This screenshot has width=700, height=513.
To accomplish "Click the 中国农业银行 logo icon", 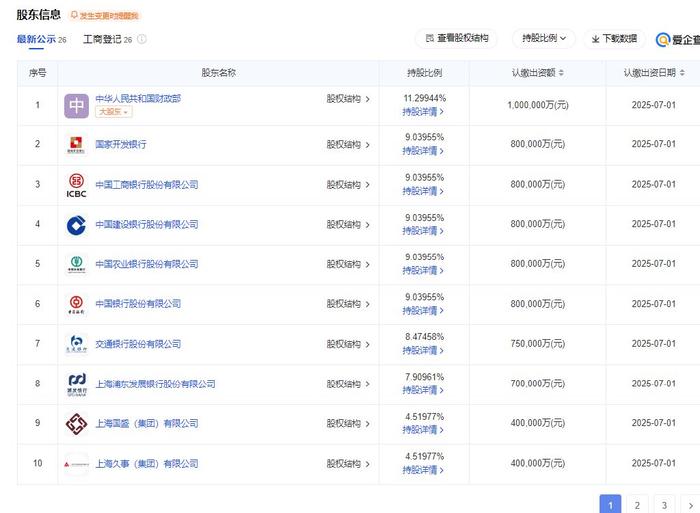I will coord(76,264).
